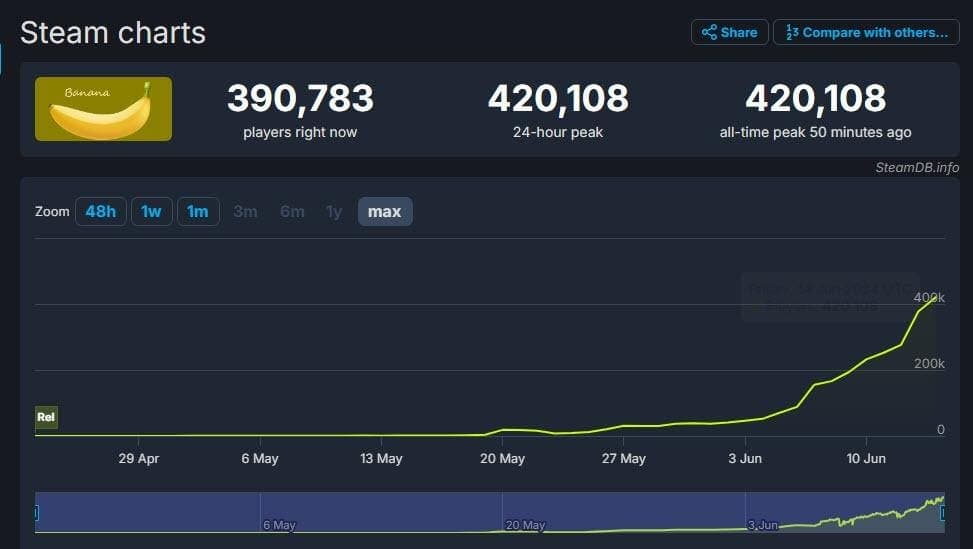The image size is (973, 549).
Task: Set chart zoom to 48h
Action: coord(101,212)
